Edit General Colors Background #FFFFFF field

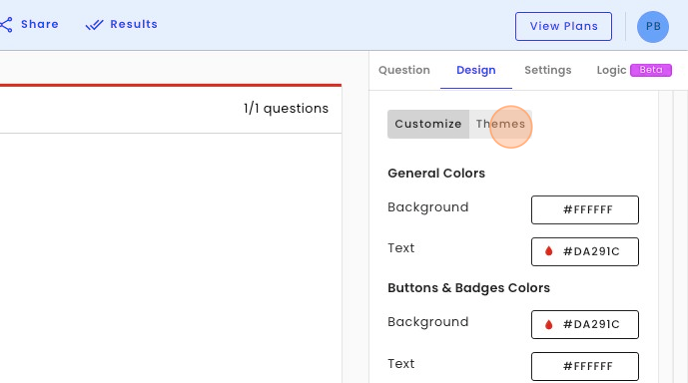[585, 210]
